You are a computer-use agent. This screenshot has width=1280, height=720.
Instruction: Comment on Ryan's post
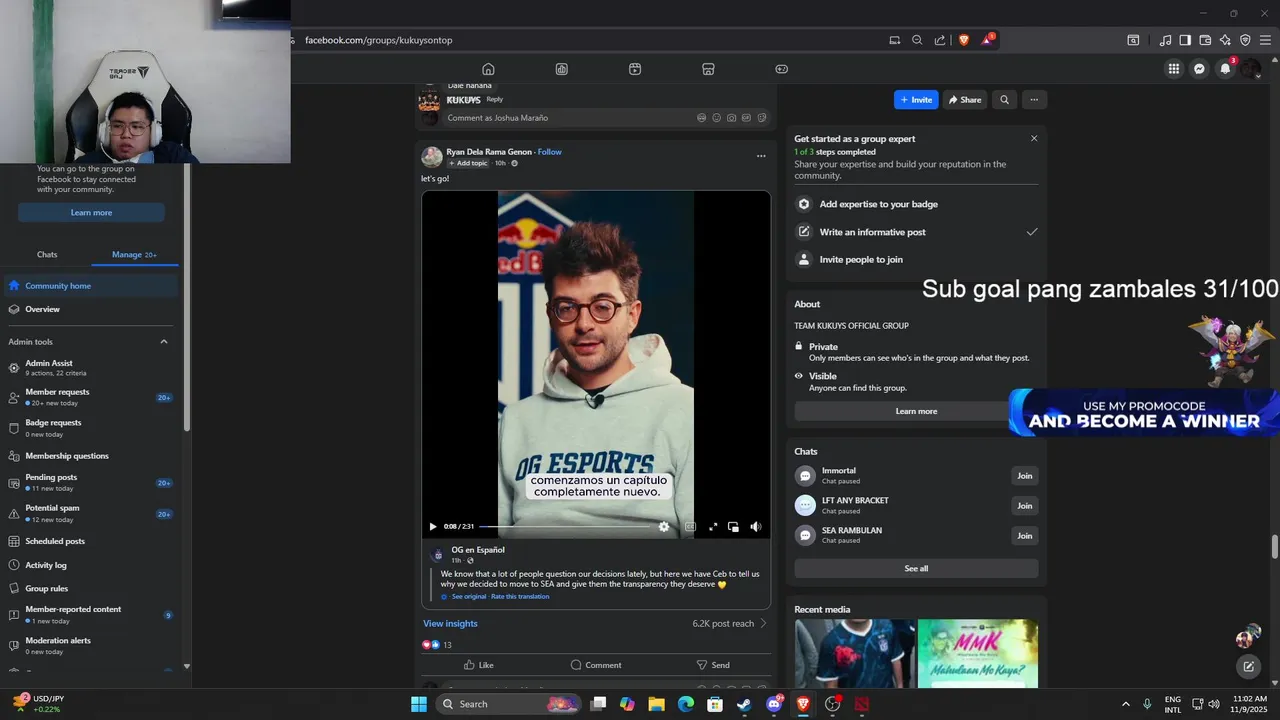(595, 665)
